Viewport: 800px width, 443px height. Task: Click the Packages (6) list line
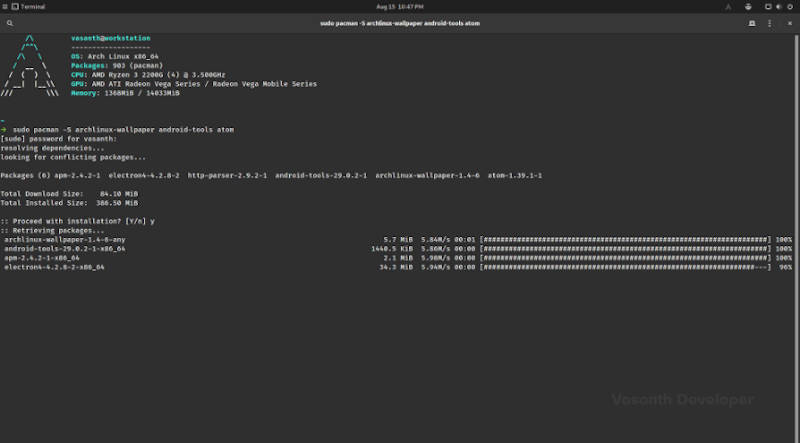pyautogui.click(x=271, y=175)
